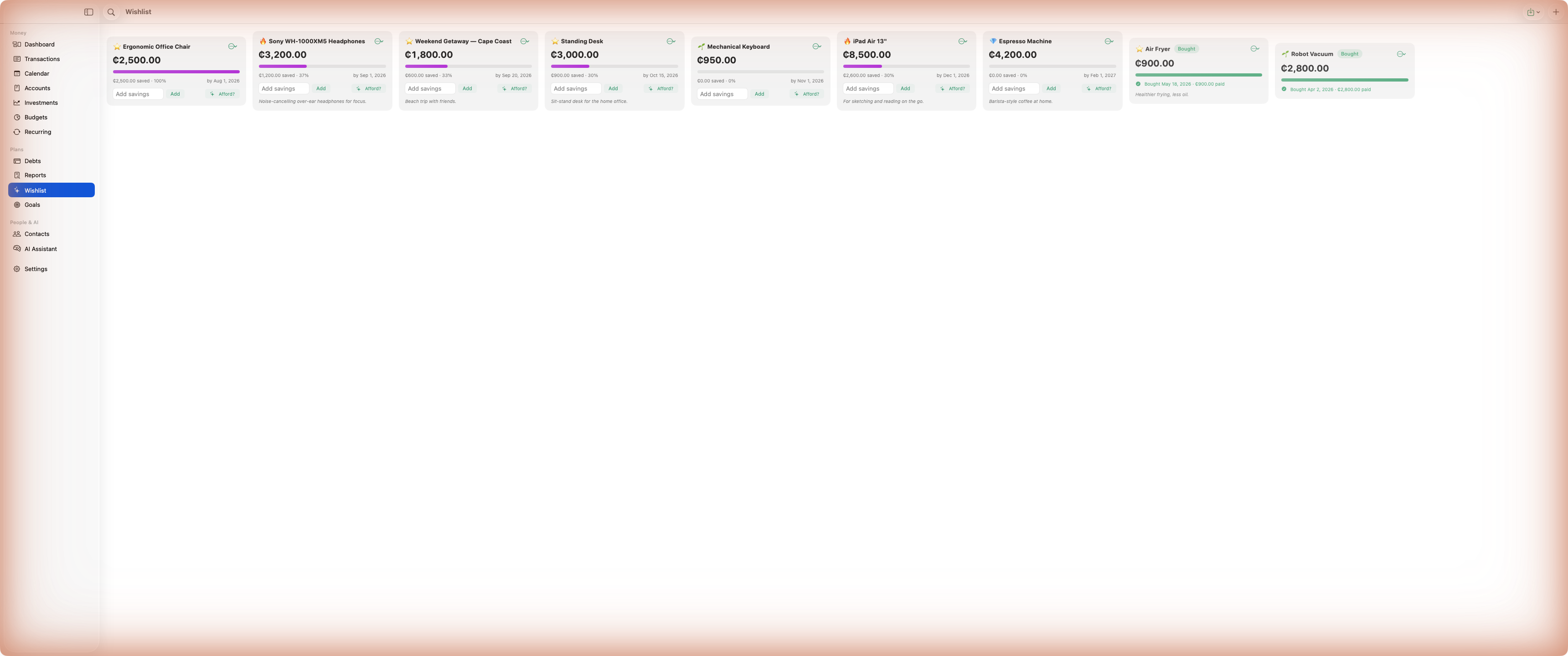
Task: Open the search magnifier in toolbar
Action: [111, 12]
